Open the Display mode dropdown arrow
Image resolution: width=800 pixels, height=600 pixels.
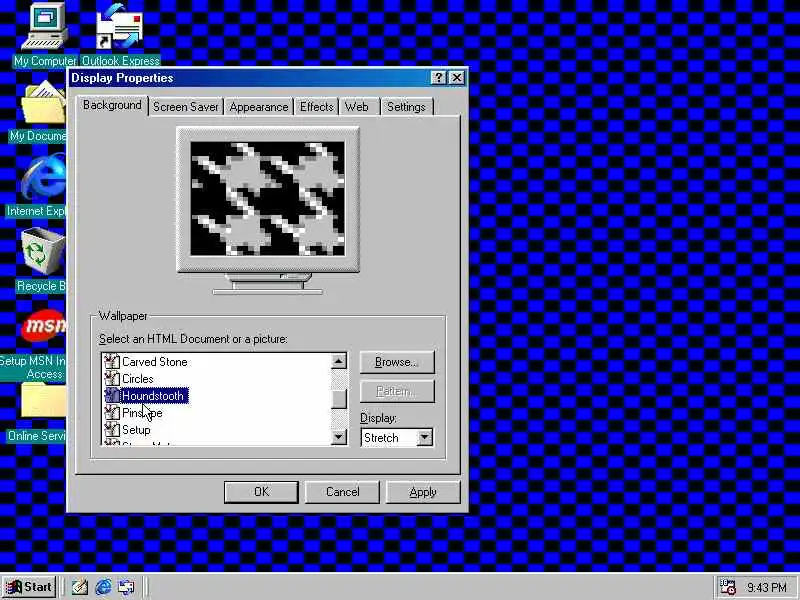(x=424, y=437)
